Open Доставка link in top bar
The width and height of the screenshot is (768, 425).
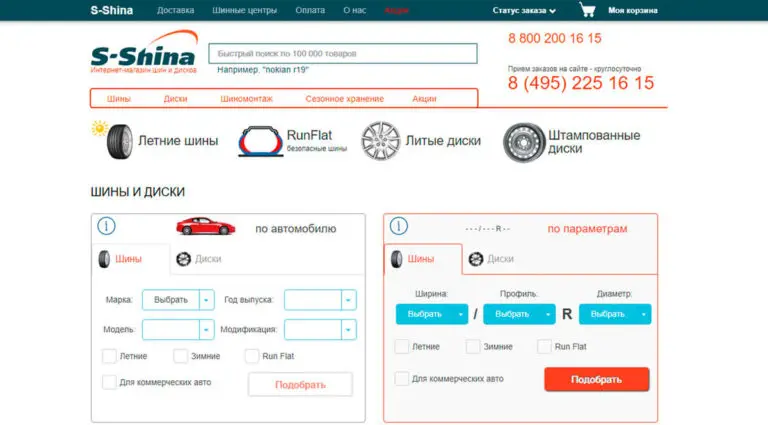175,10
